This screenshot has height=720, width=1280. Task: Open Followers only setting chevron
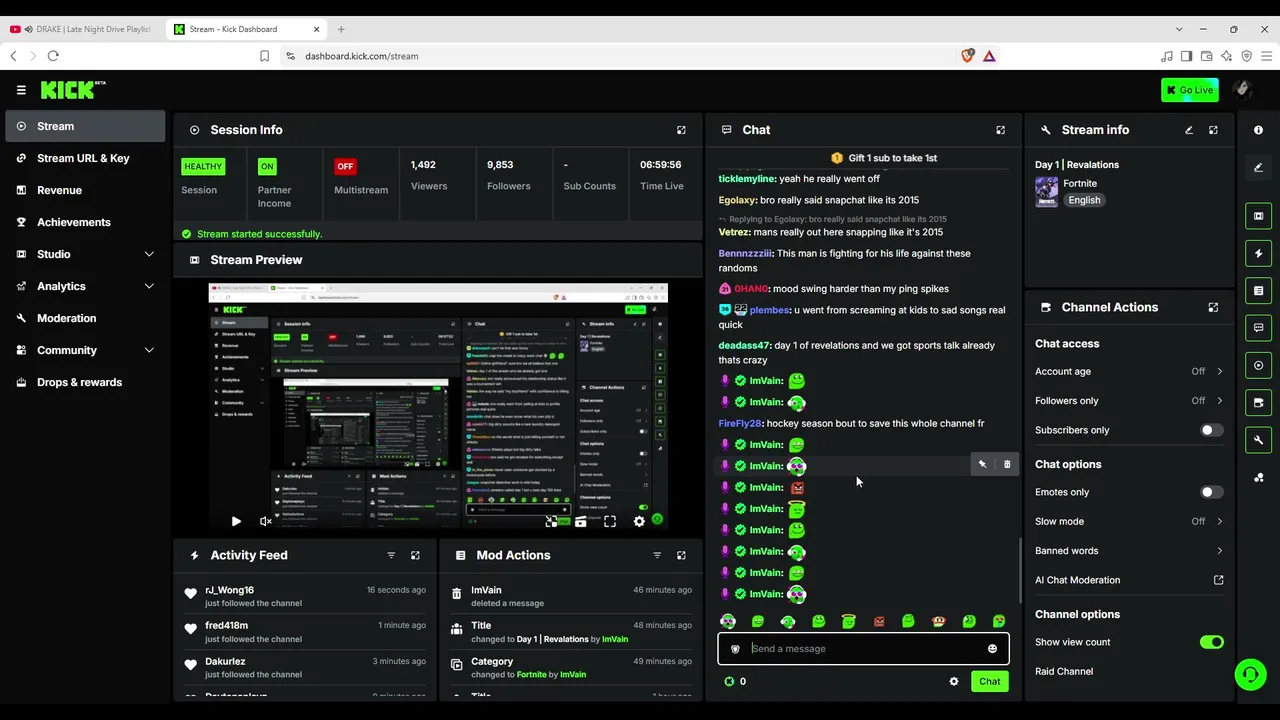click(x=1219, y=401)
